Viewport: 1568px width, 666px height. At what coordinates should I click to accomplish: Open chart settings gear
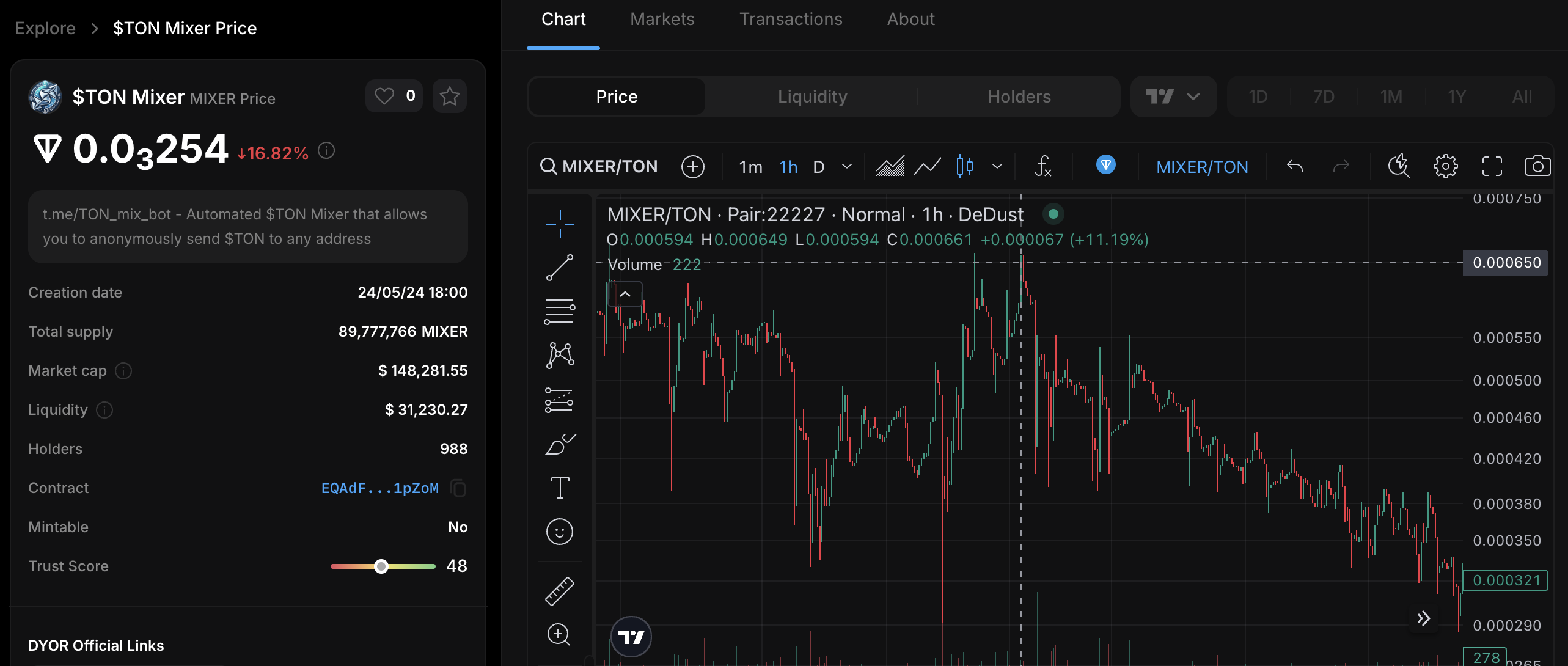click(1445, 166)
